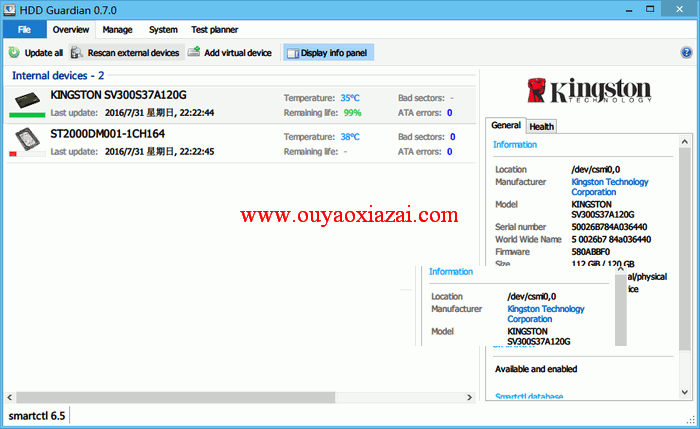Click Kingston ATA errors value 0
The image size is (700, 429).
coord(450,113)
